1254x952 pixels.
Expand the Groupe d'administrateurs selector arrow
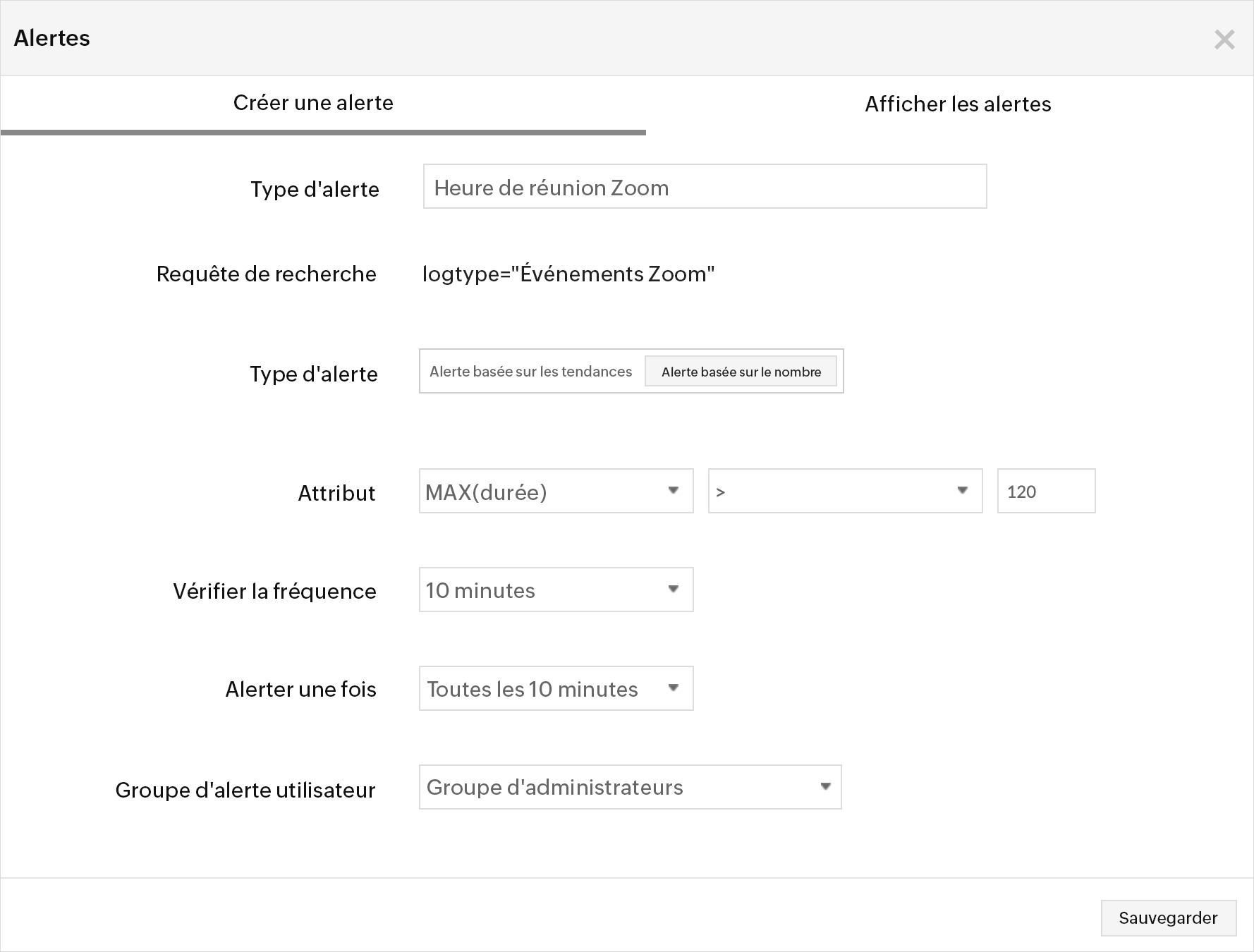click(825, 788)
